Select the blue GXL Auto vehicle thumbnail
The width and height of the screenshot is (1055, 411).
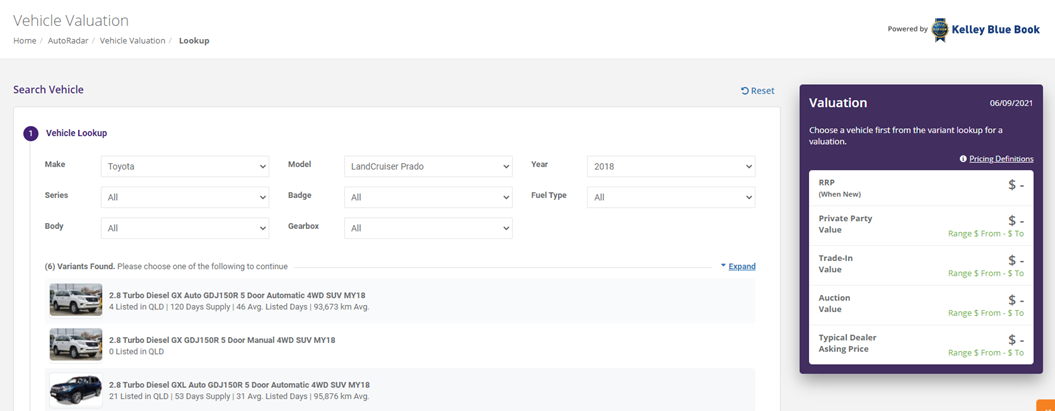(76, 390)
